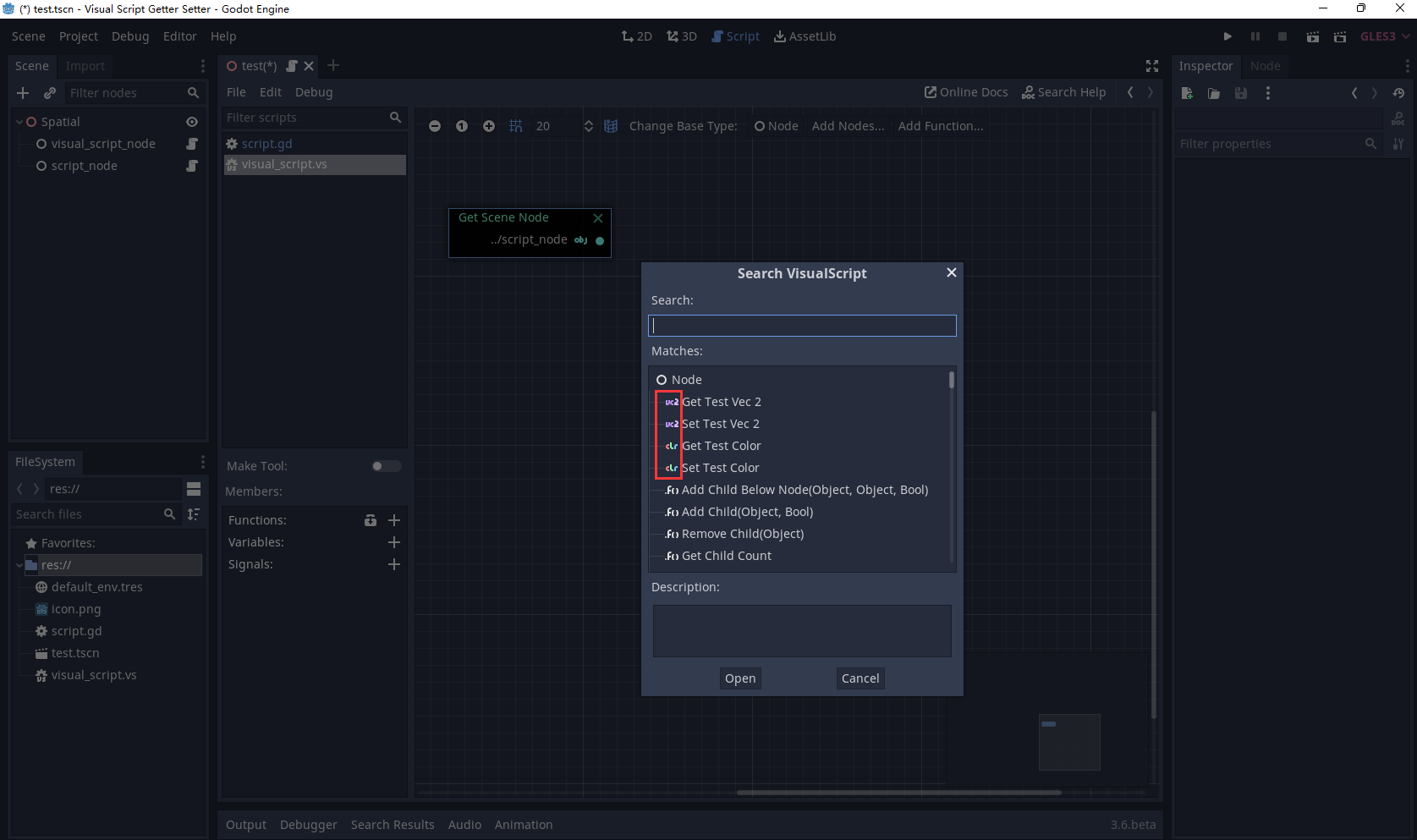Open the GLES3 renderer dropdown

click(x=1384, y=36)
